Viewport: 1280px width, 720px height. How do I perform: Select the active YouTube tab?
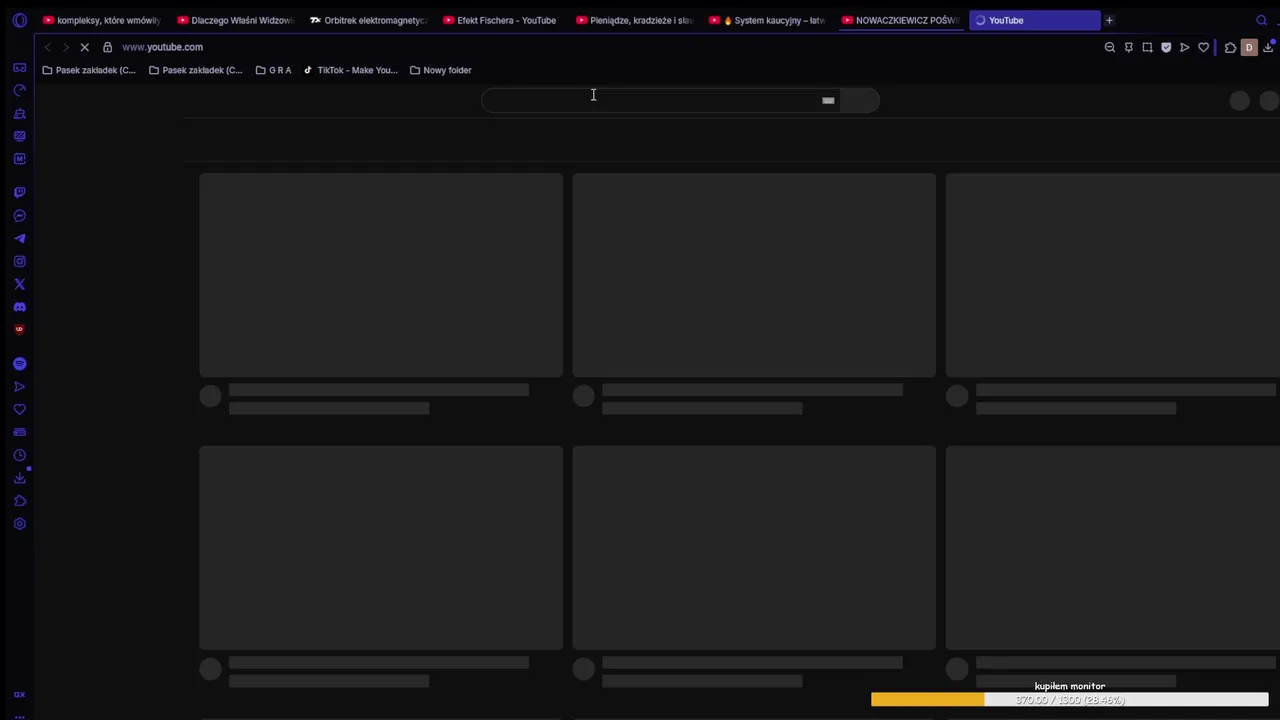click(1034, 20)
